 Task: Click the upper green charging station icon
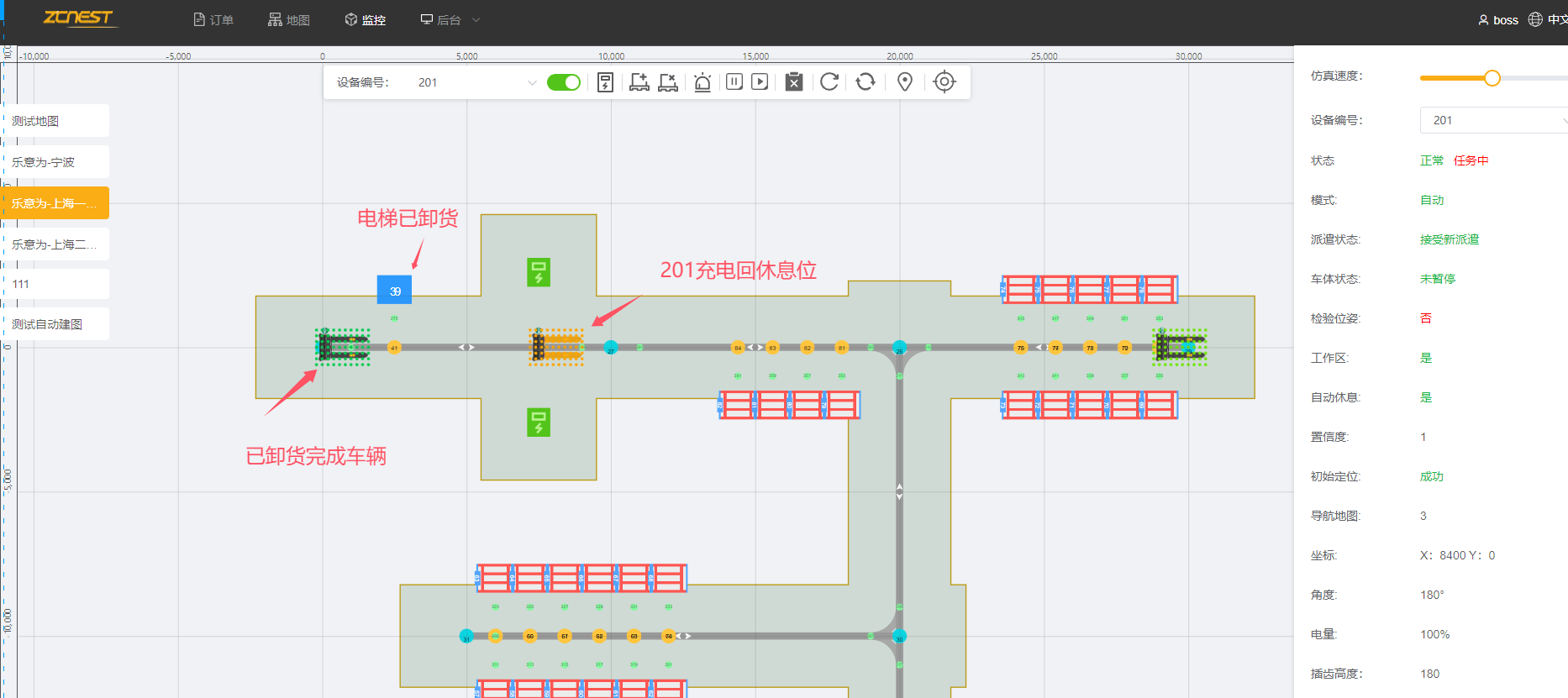(x=539, y=272)
